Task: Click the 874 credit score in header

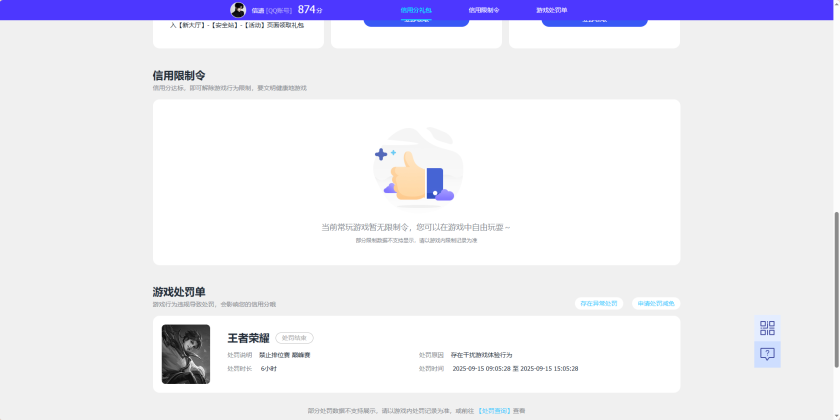Action: point(306,10)
